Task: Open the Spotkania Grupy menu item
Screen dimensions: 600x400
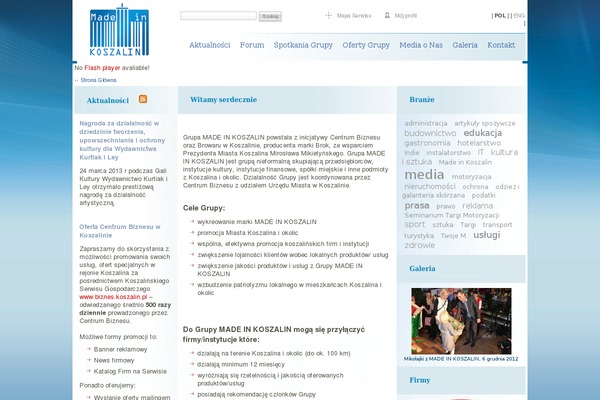Action: 303,45
